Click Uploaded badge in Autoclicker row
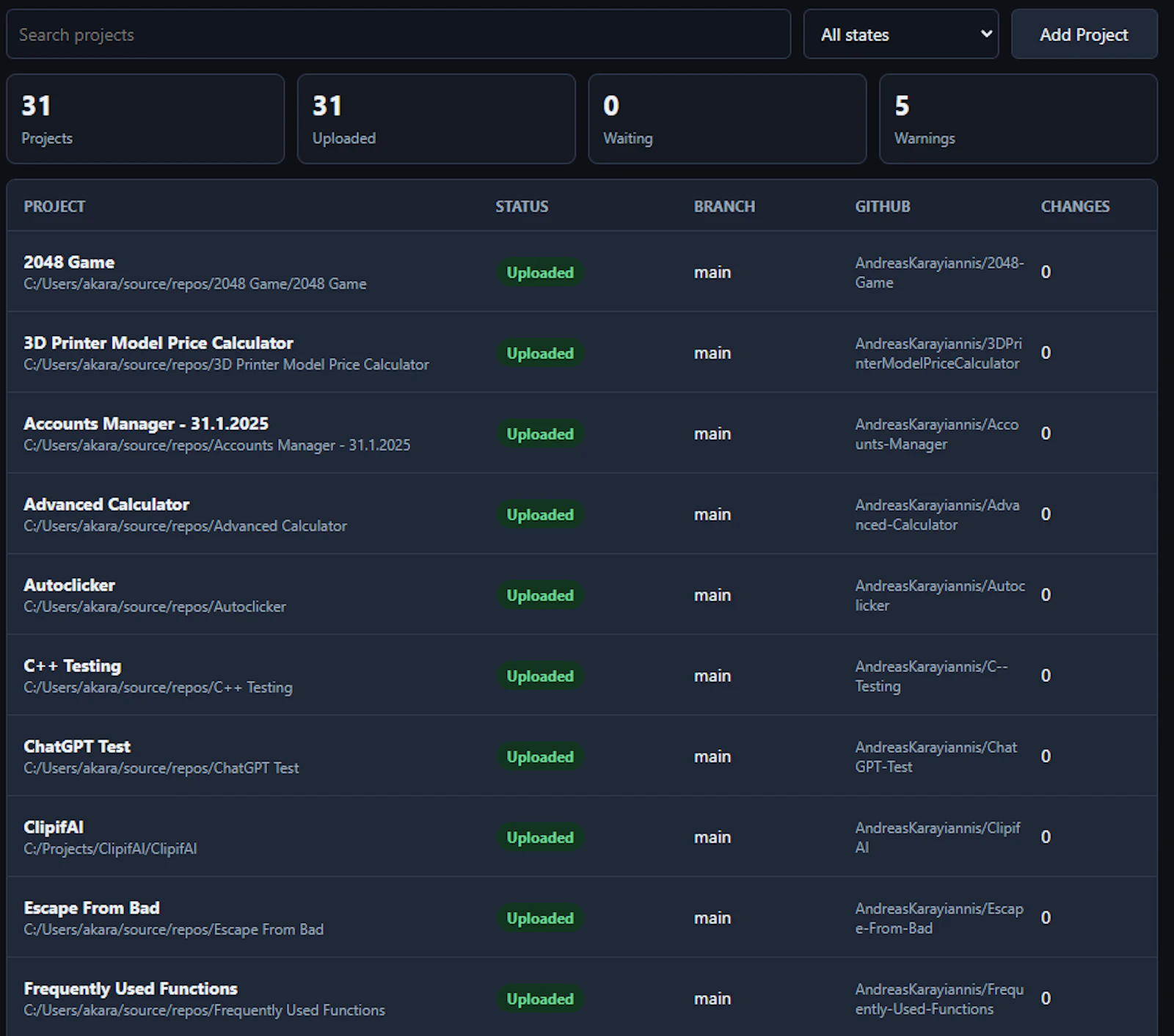This screenshot has width=1174, height=1036. 540,596
